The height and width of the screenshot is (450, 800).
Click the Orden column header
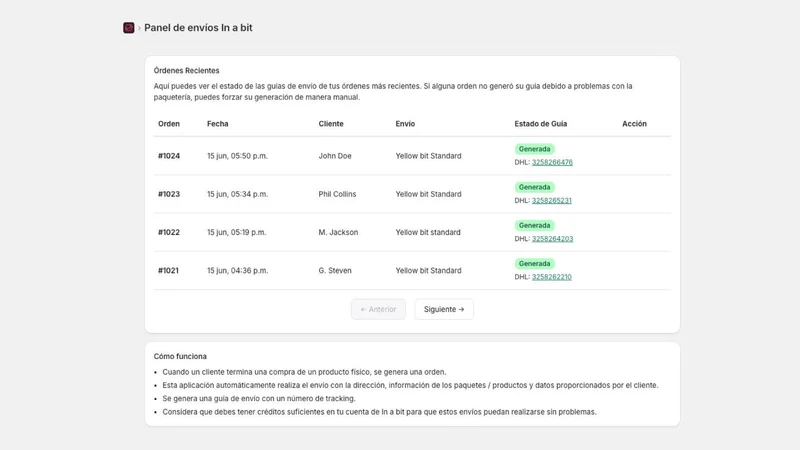click(169, 124)
